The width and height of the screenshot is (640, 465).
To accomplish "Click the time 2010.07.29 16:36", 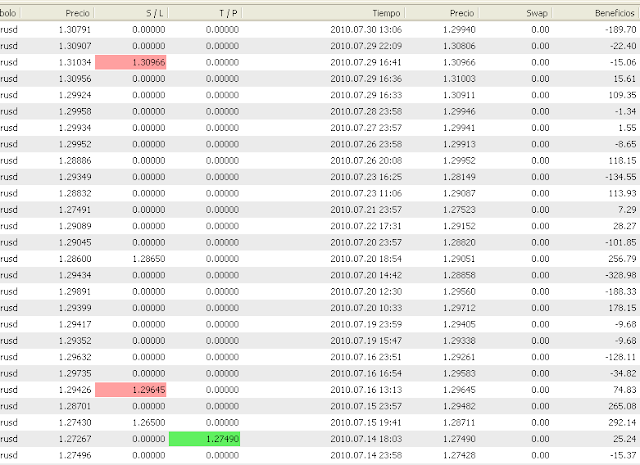I will pos(366,79).
